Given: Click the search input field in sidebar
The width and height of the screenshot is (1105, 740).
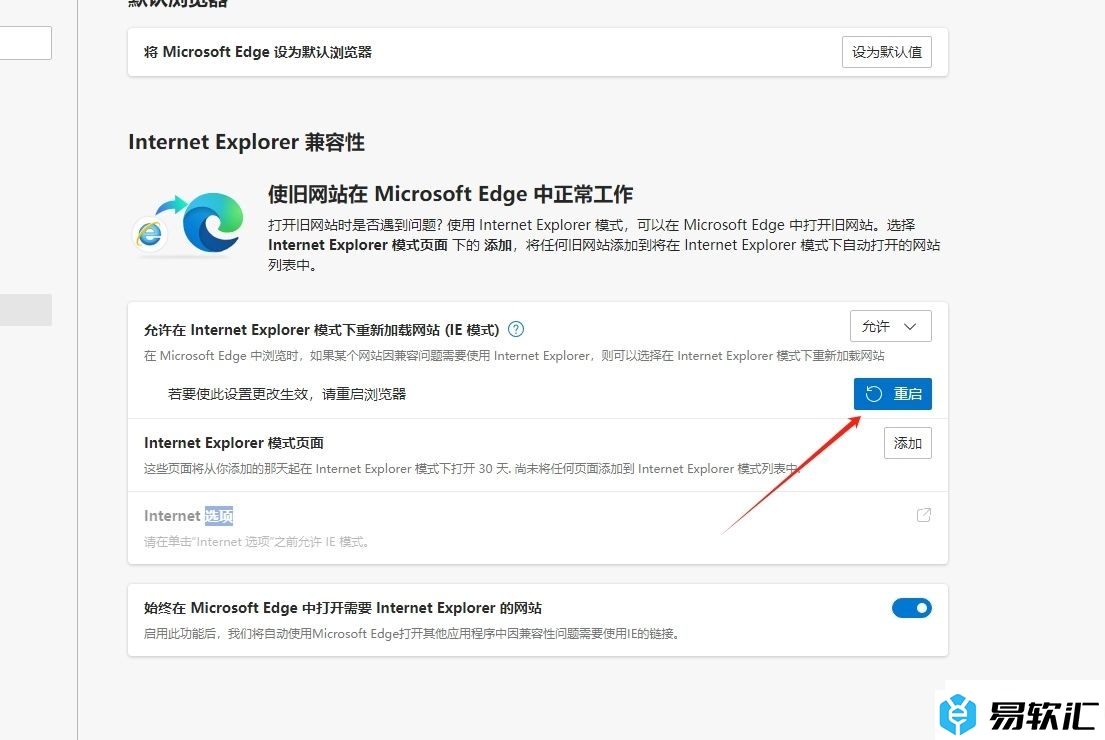Looking at the screenshot, I should [x=25, y=43].
